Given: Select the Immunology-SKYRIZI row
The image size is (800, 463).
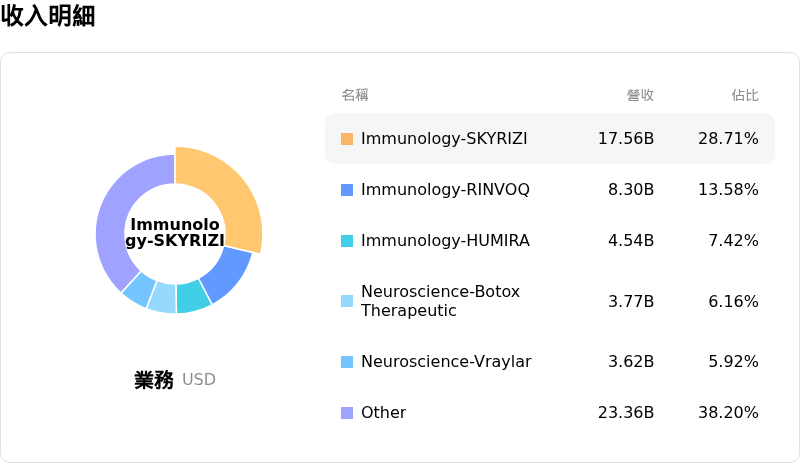Looking at the screenshot, I should [549, 139].
